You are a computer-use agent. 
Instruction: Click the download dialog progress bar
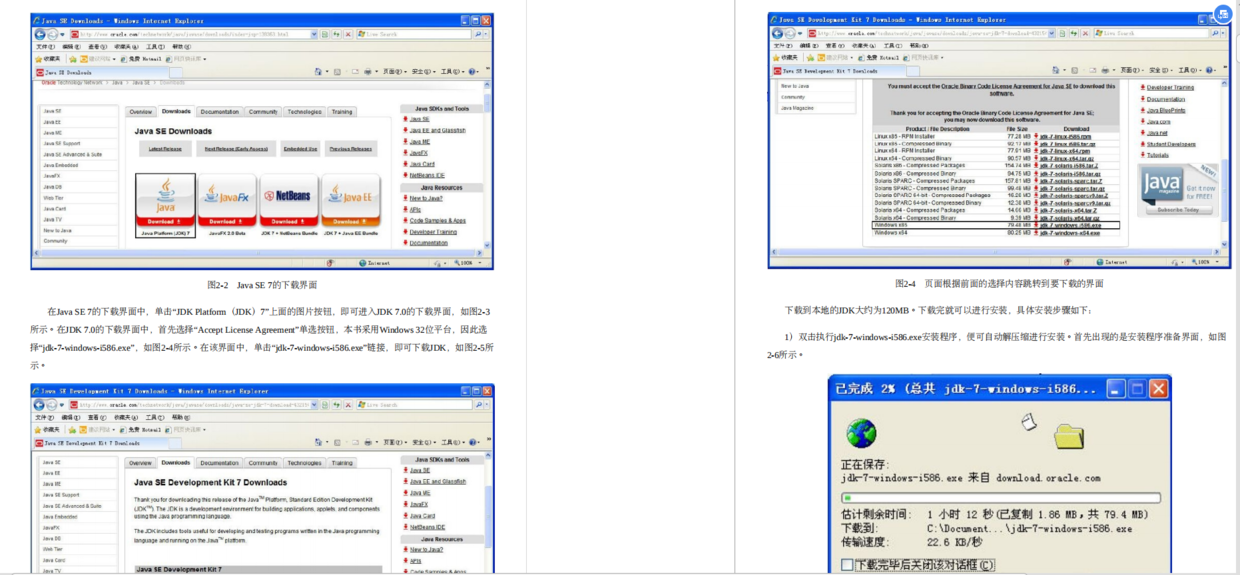pyautogui.click(x=1000, y=497)
